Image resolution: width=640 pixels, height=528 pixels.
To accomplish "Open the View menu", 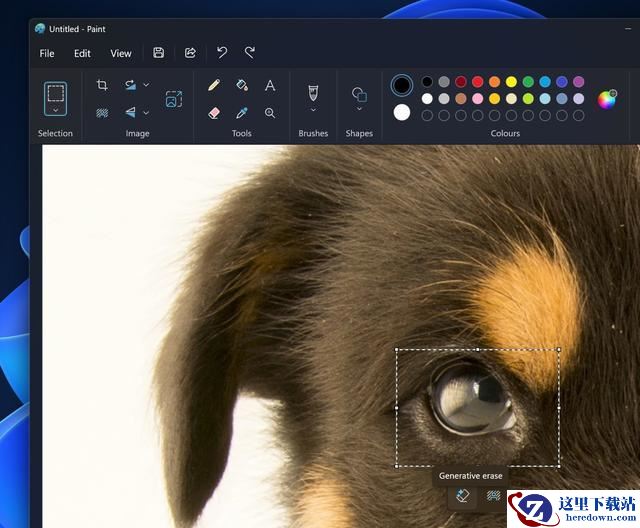I will point(121,53).
